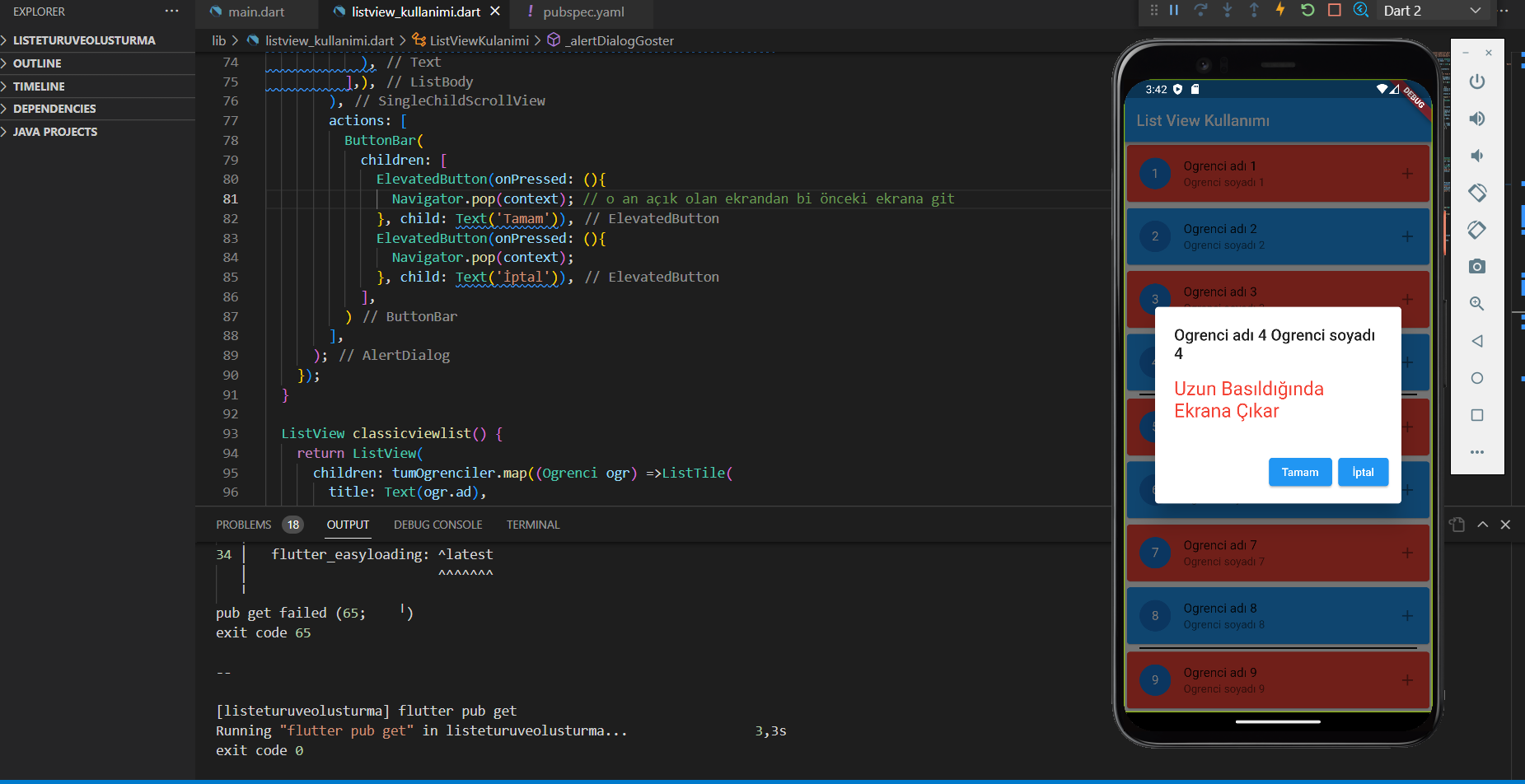This screenshot has width=1525, height=784.
Task: Tap emulator Home circle button
Action: coord(1477,378)
